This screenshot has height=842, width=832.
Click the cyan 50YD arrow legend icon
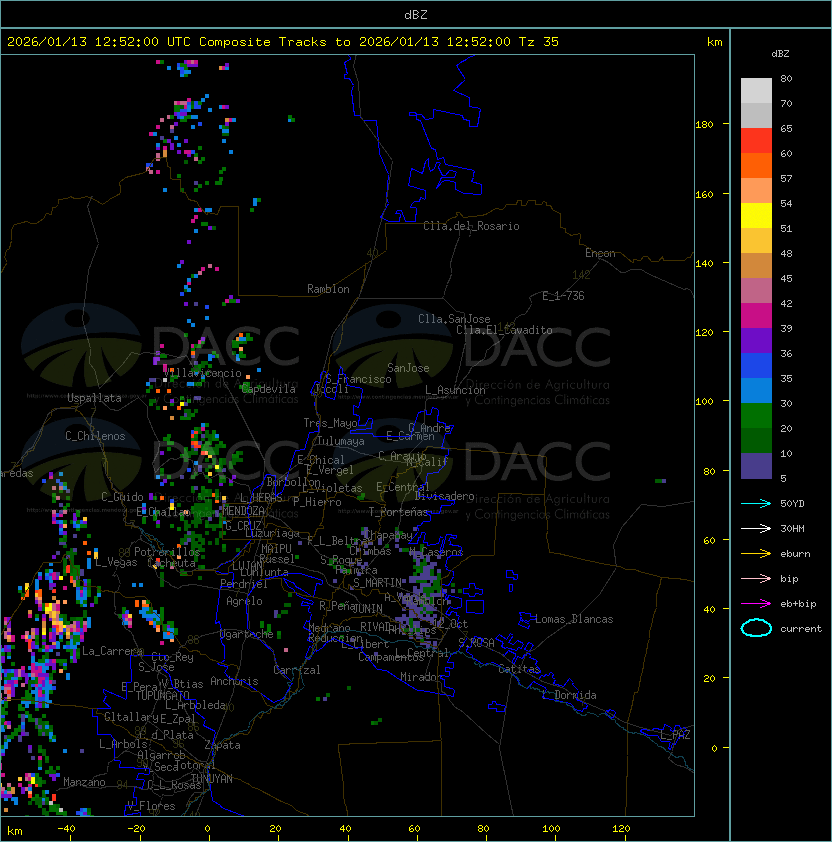tap(756, 503)
